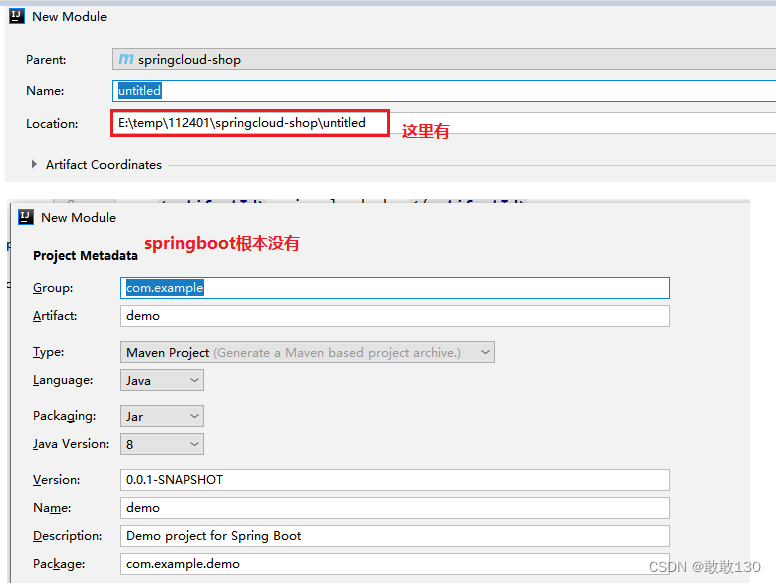This screenshot has width=776, height=584.
Task: Click the Artifact Coordinates label
Action: [104, 165]
